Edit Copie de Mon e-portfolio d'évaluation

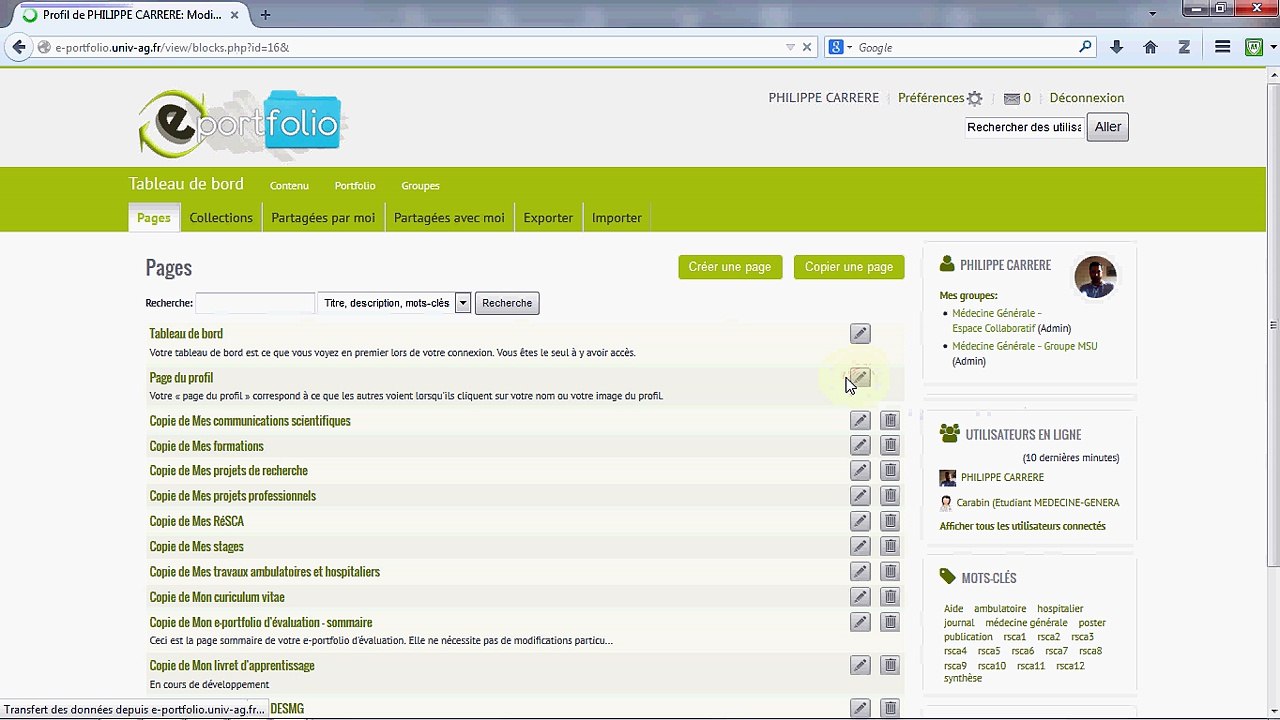tap(860, 622)
